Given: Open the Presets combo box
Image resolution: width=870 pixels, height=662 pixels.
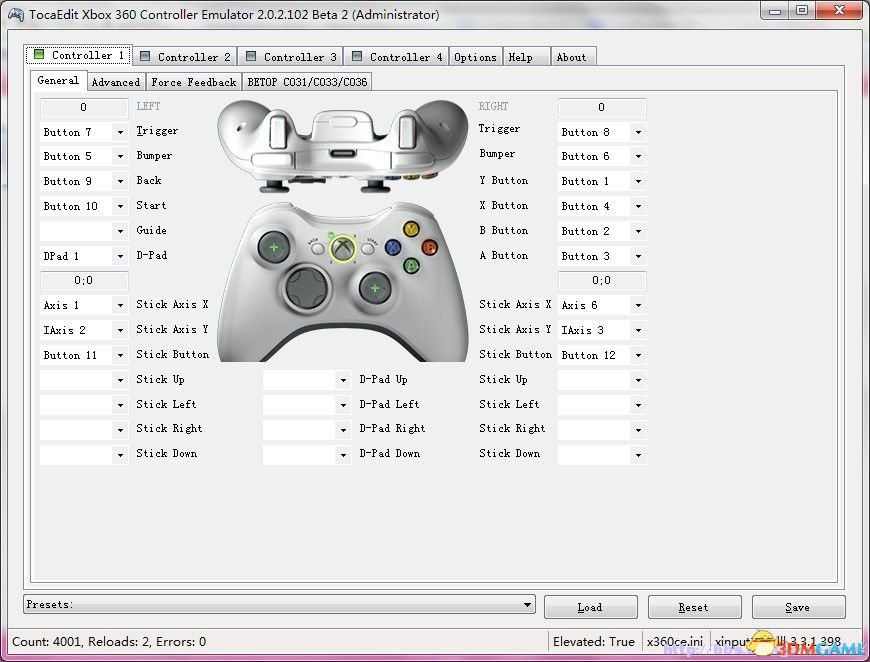Looking at the screenshot, I should (x=279, y=604).
